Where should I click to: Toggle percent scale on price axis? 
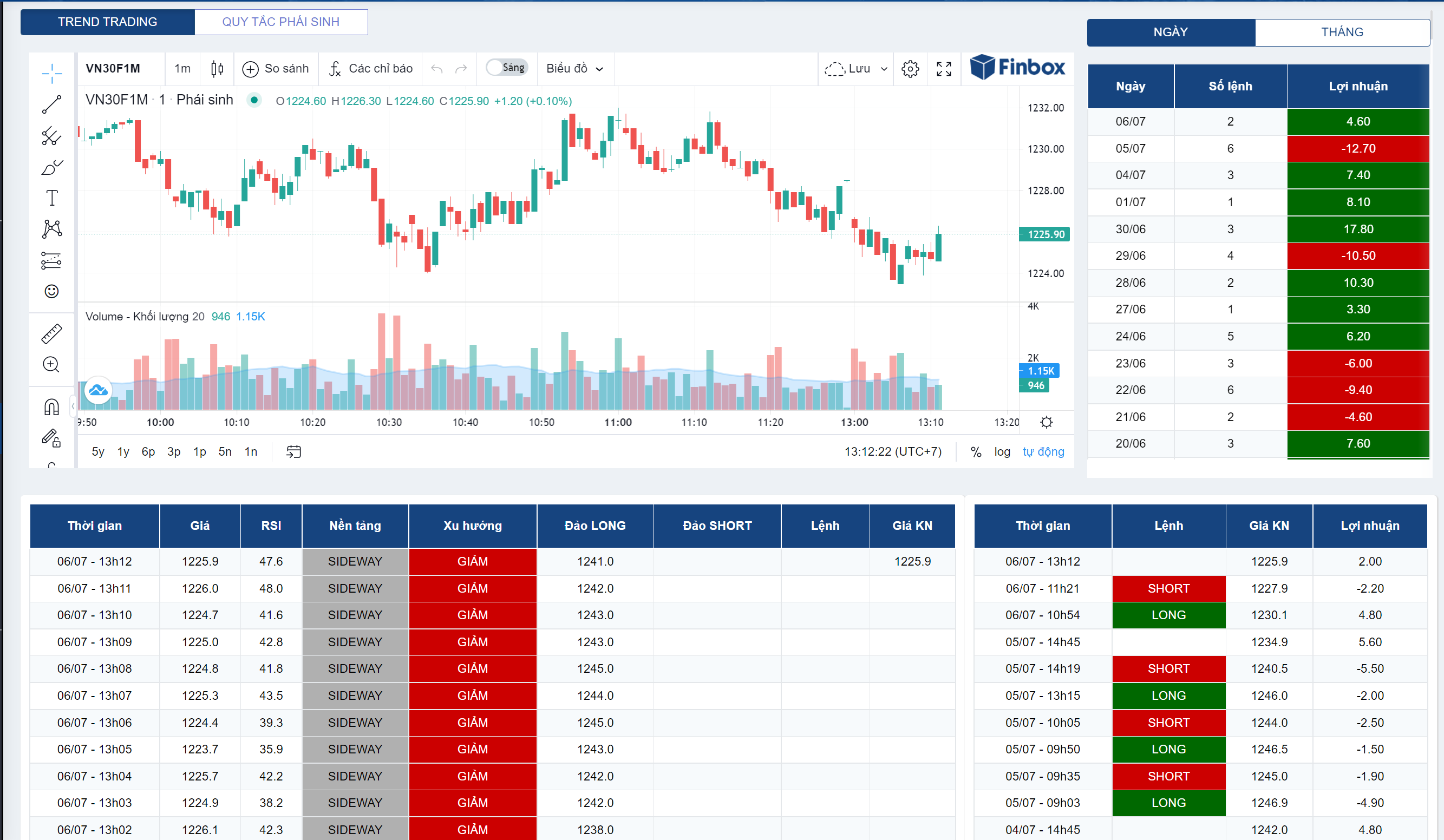click(976, 451)
